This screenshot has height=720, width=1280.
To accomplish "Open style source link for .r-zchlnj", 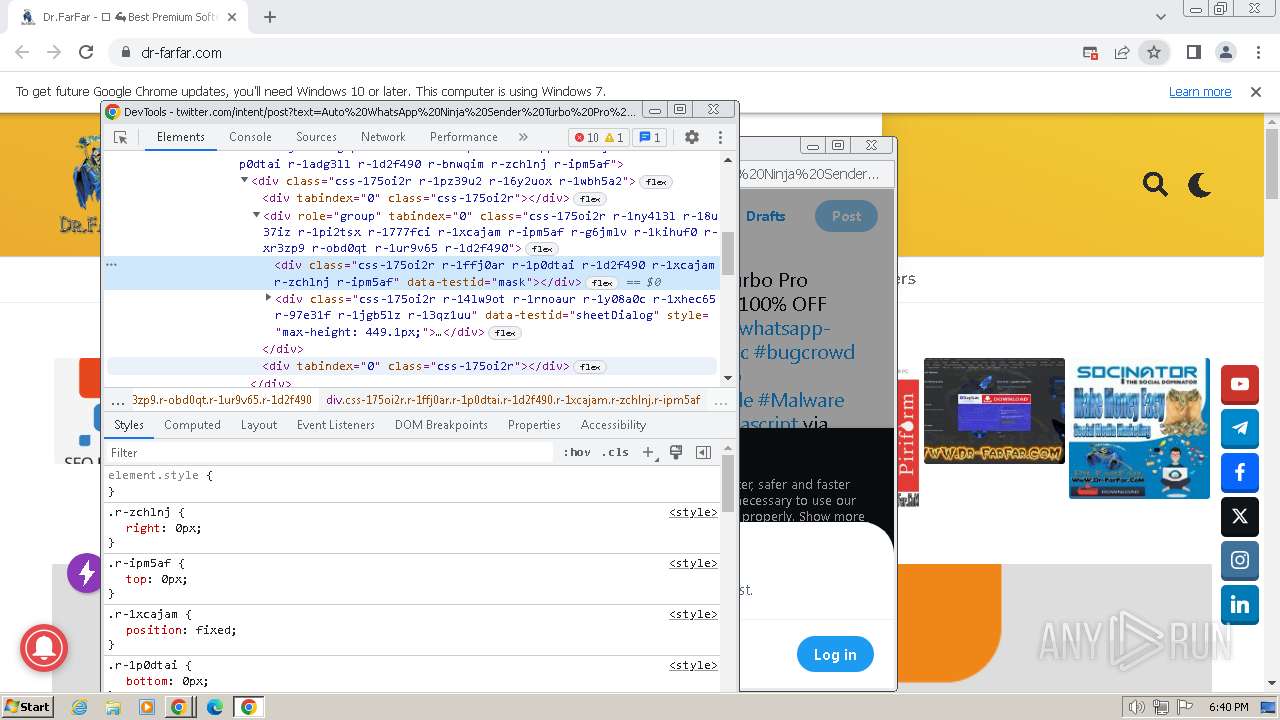I will pyautogui.click(x=693, y=512).
